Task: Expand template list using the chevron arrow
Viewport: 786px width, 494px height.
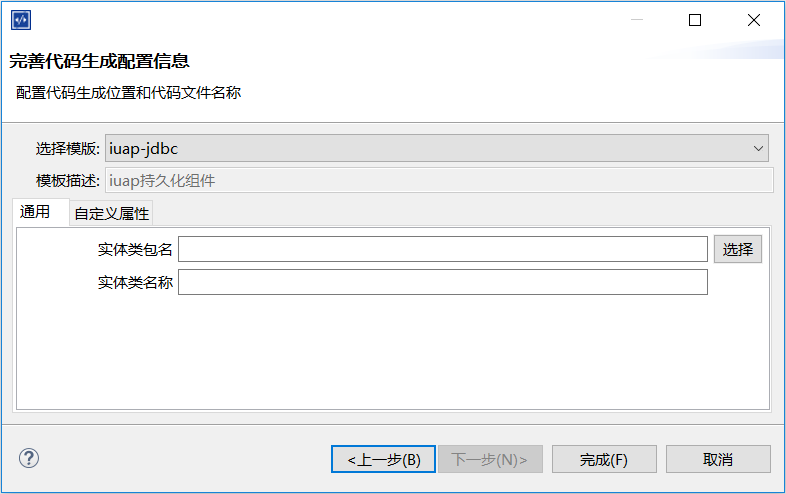Action: [757, 149]
